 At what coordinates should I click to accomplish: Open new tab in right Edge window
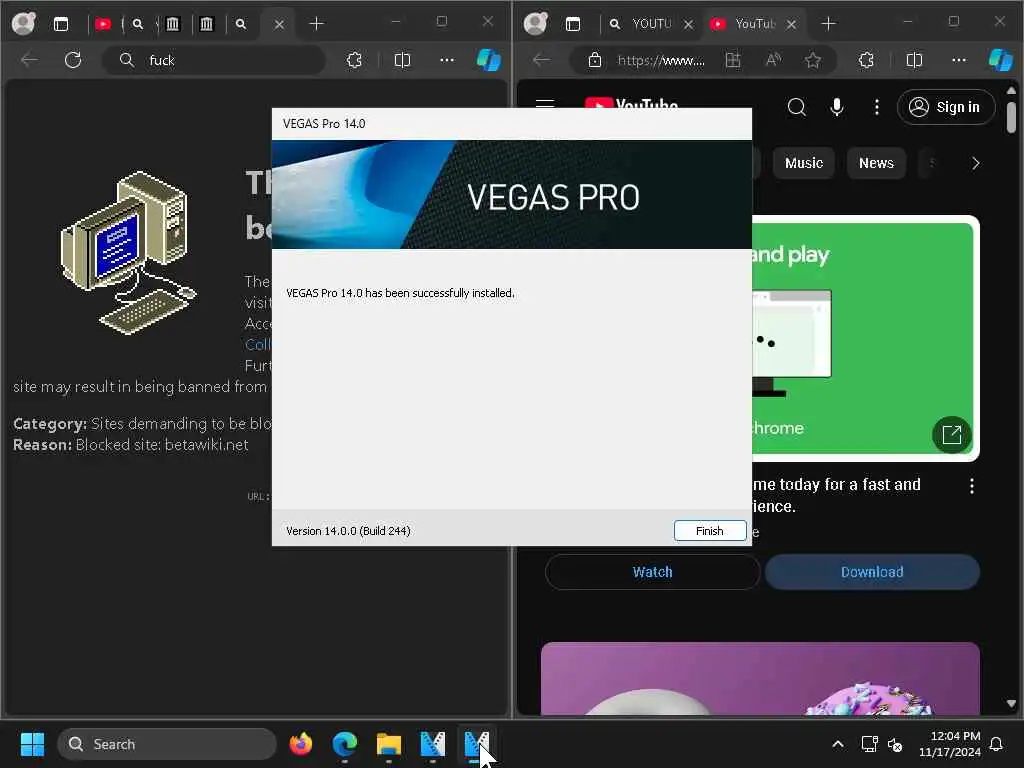(x=828, y=24)
